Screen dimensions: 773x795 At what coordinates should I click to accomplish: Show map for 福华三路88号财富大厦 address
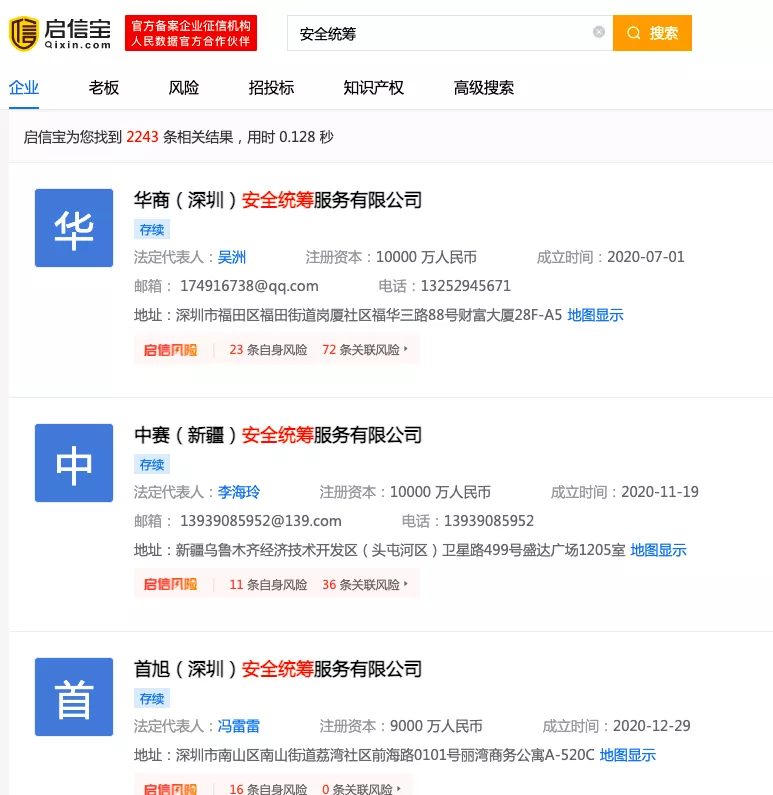pos(595,315)
